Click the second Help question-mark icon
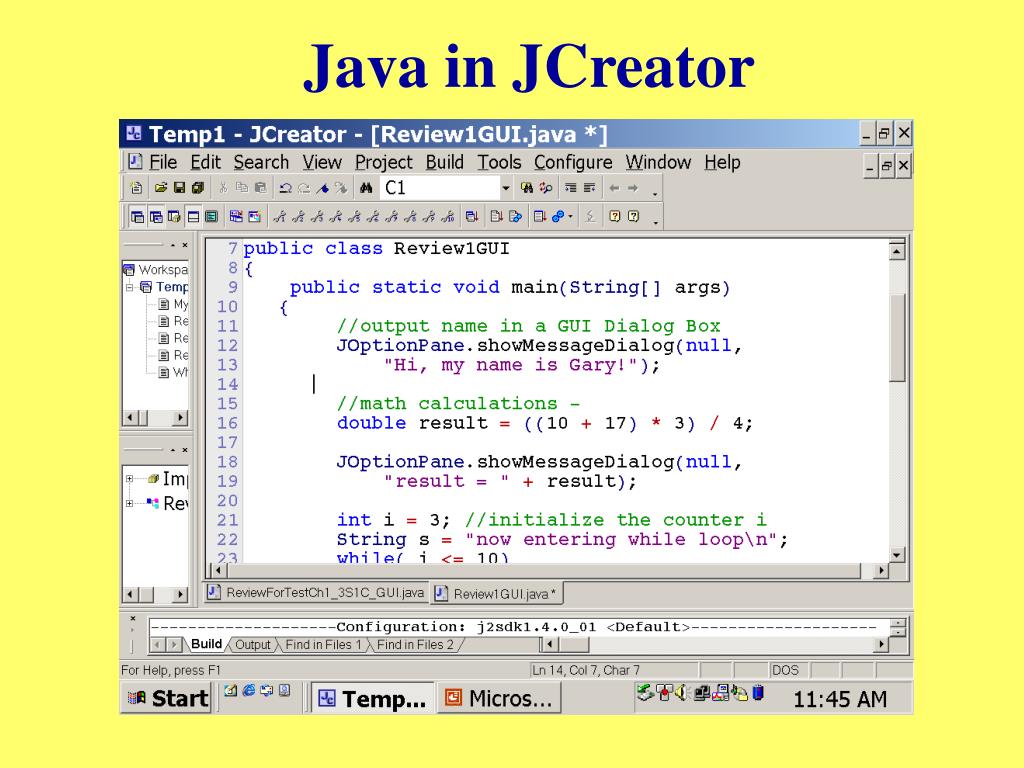Image resolution: width=1024 pixels, height=768 pixels. [x=633, y=216]
